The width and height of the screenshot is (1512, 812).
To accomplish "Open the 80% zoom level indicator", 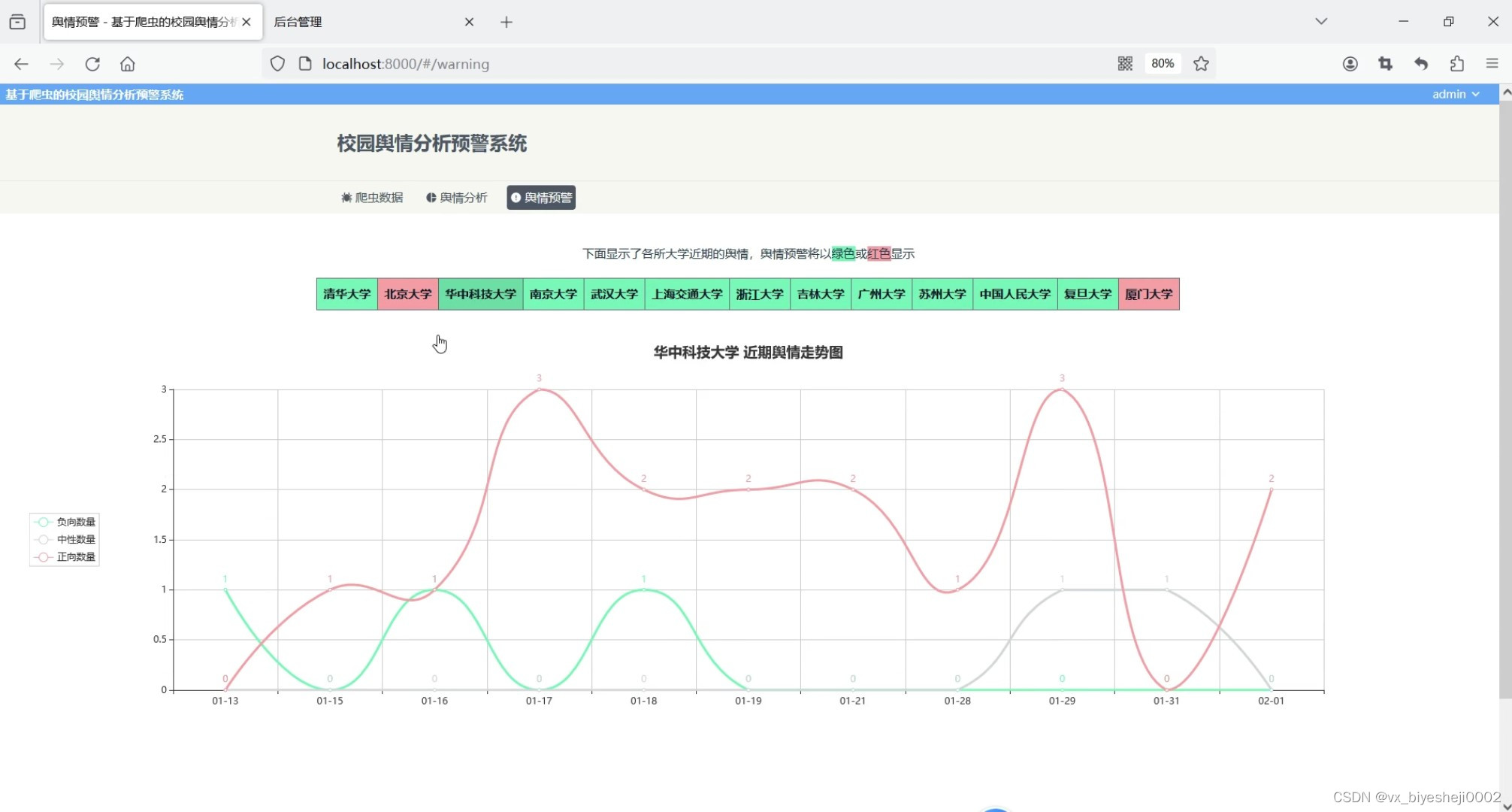I will (x=1162, y=64).
